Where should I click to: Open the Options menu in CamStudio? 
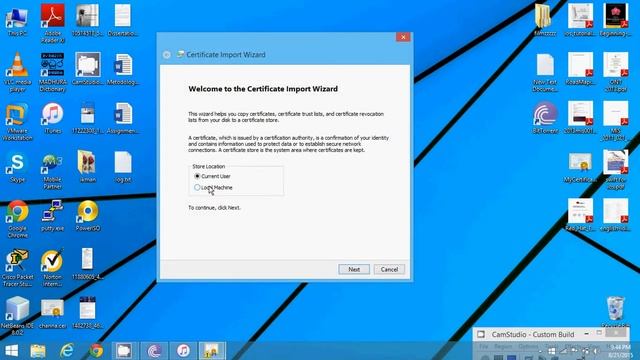click(x=528, y=346)
